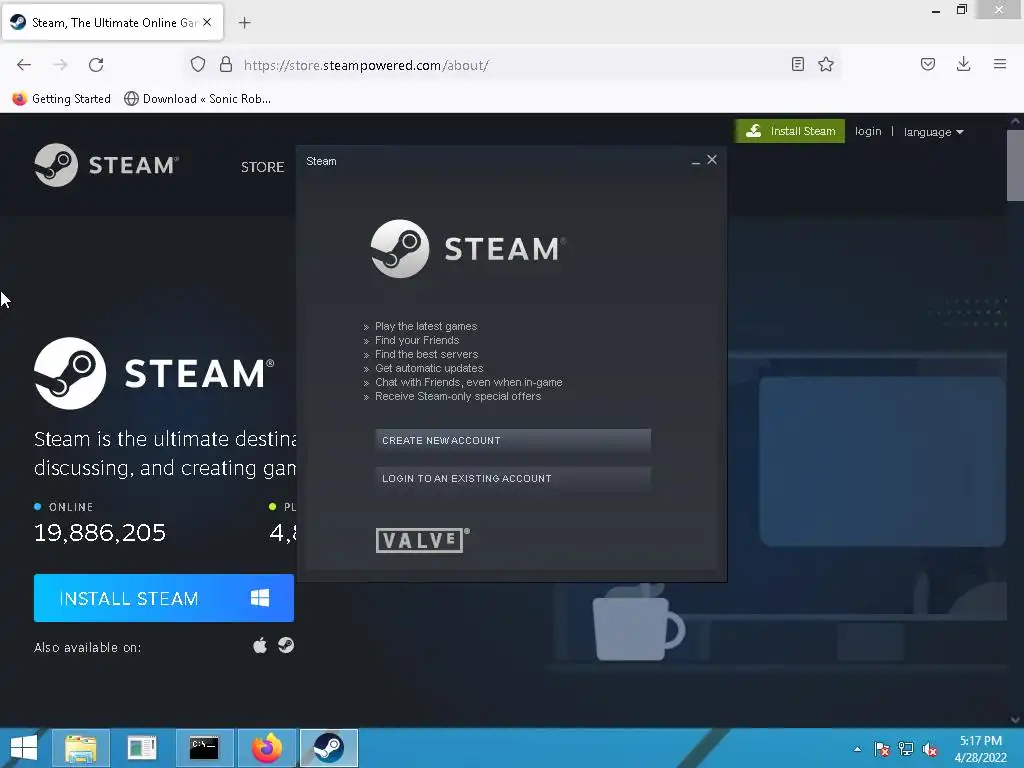Click the Valve logo in Steam dialog
Screen dimensions: 1024x768
pos(423,540)
